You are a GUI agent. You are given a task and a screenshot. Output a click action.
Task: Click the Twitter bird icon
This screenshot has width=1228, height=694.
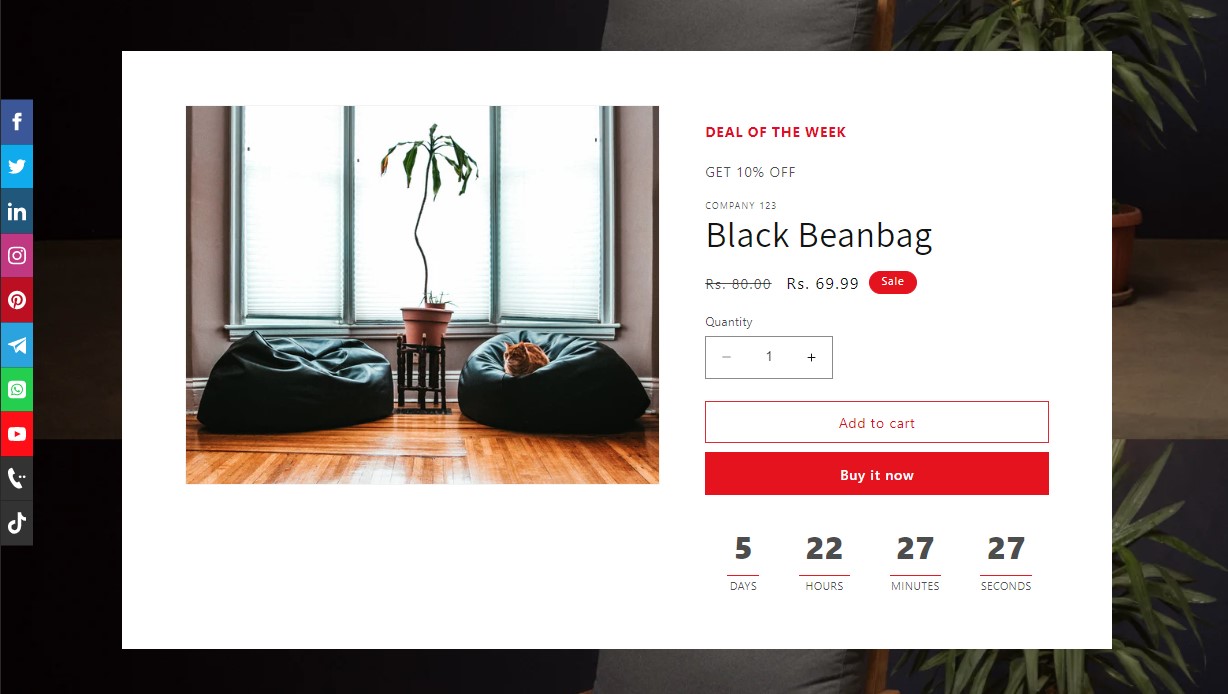(x=16, y=166)
